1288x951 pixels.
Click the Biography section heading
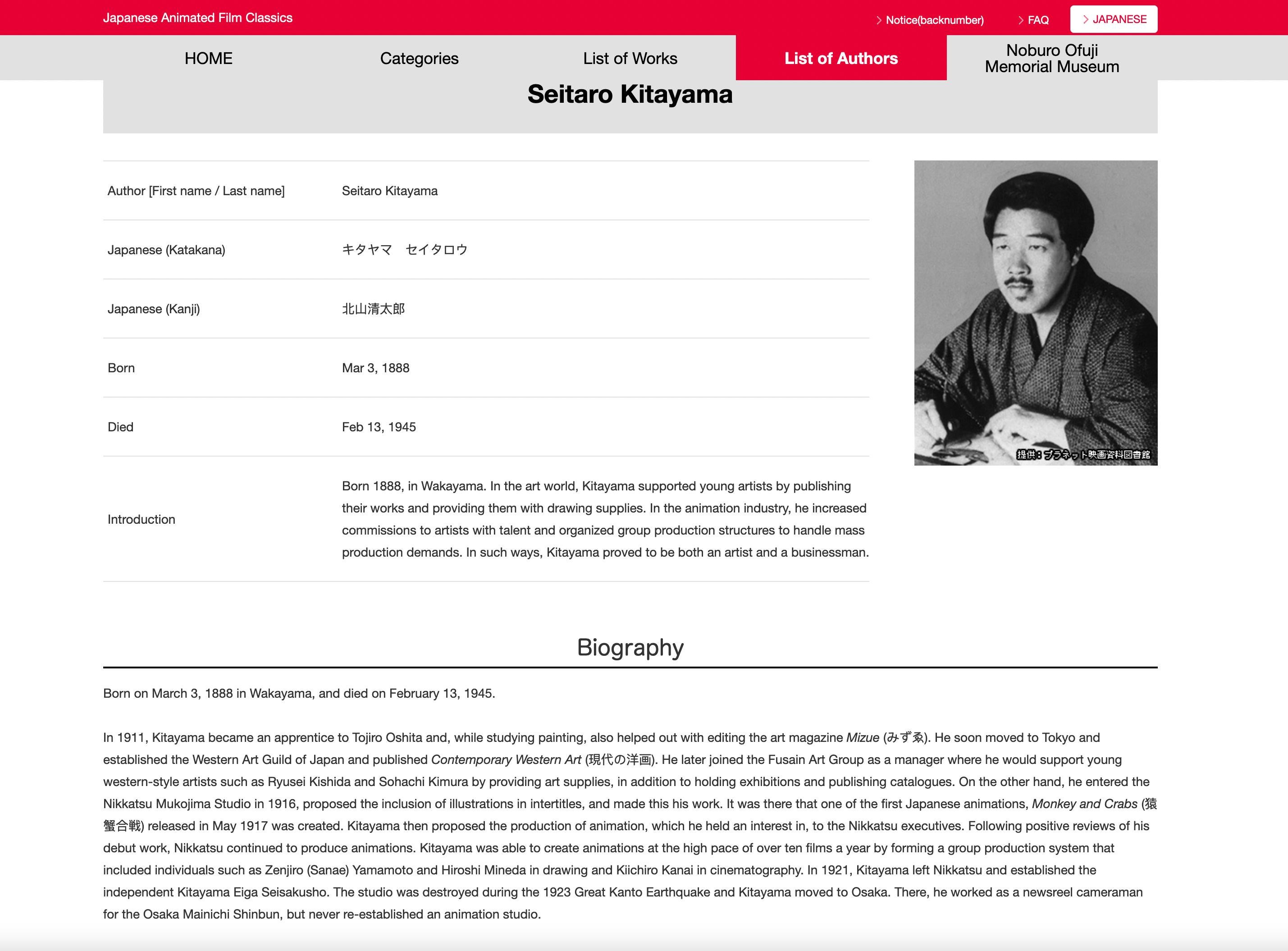pos(630,648)
